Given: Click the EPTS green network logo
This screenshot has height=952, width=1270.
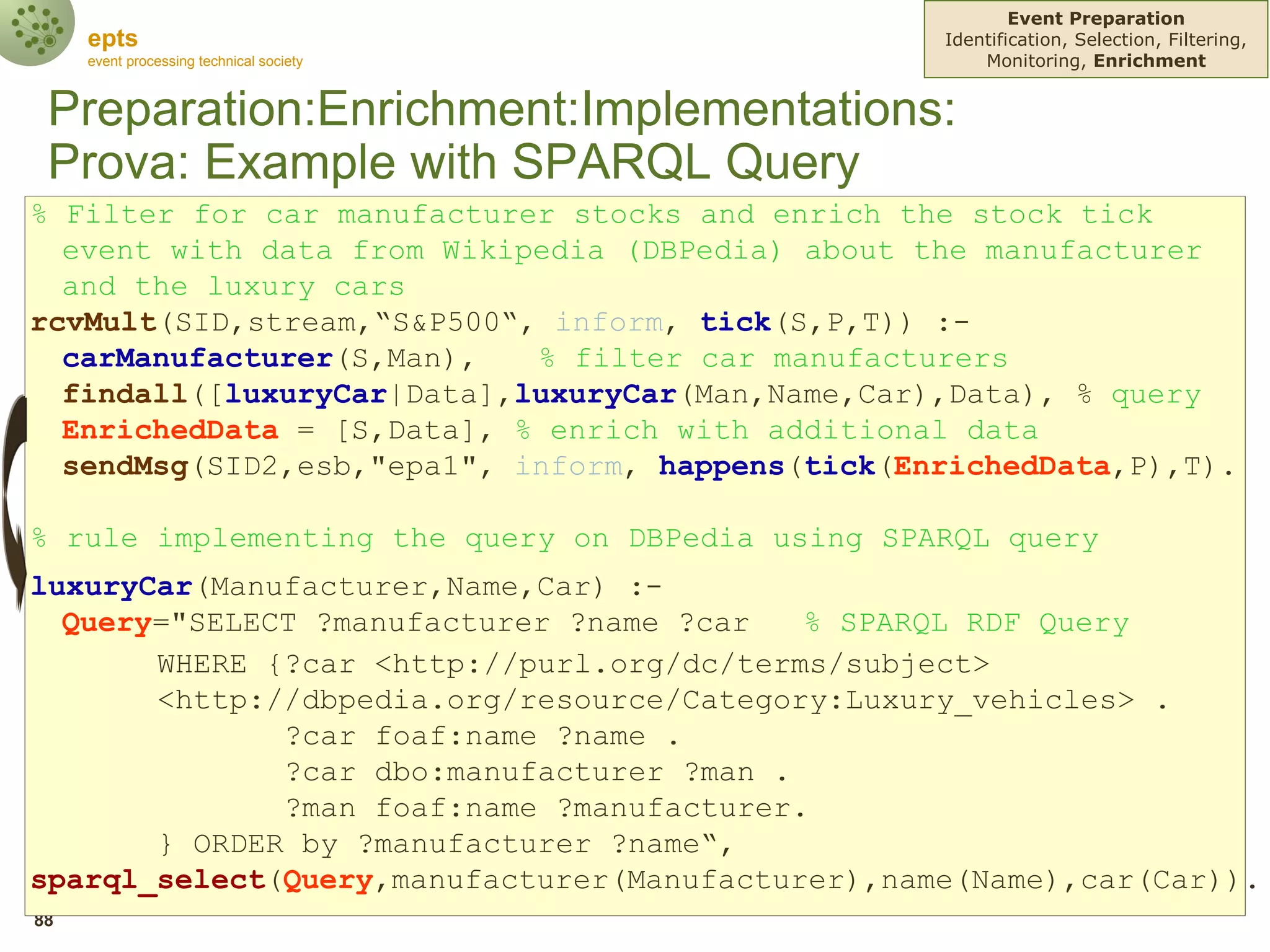Looking at the screenshot, I should point(36,30).
